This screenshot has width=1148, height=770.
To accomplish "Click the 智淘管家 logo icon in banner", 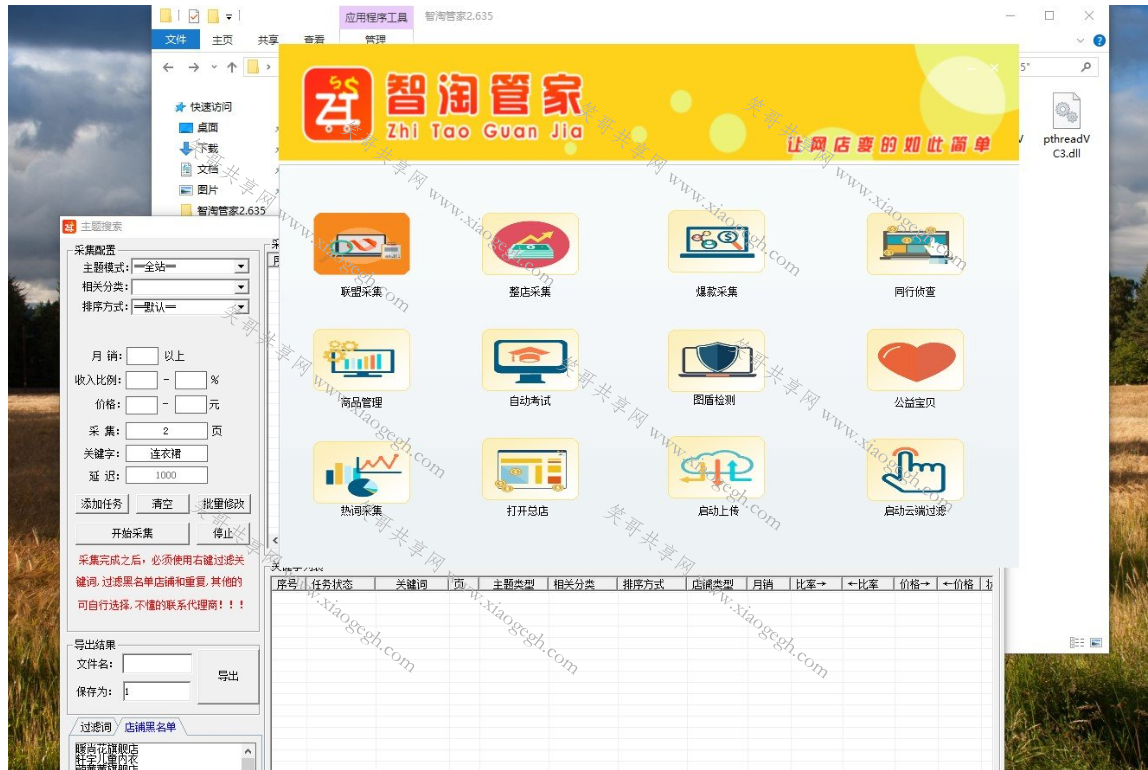I will pyautogui.click(x=338, y=104).
